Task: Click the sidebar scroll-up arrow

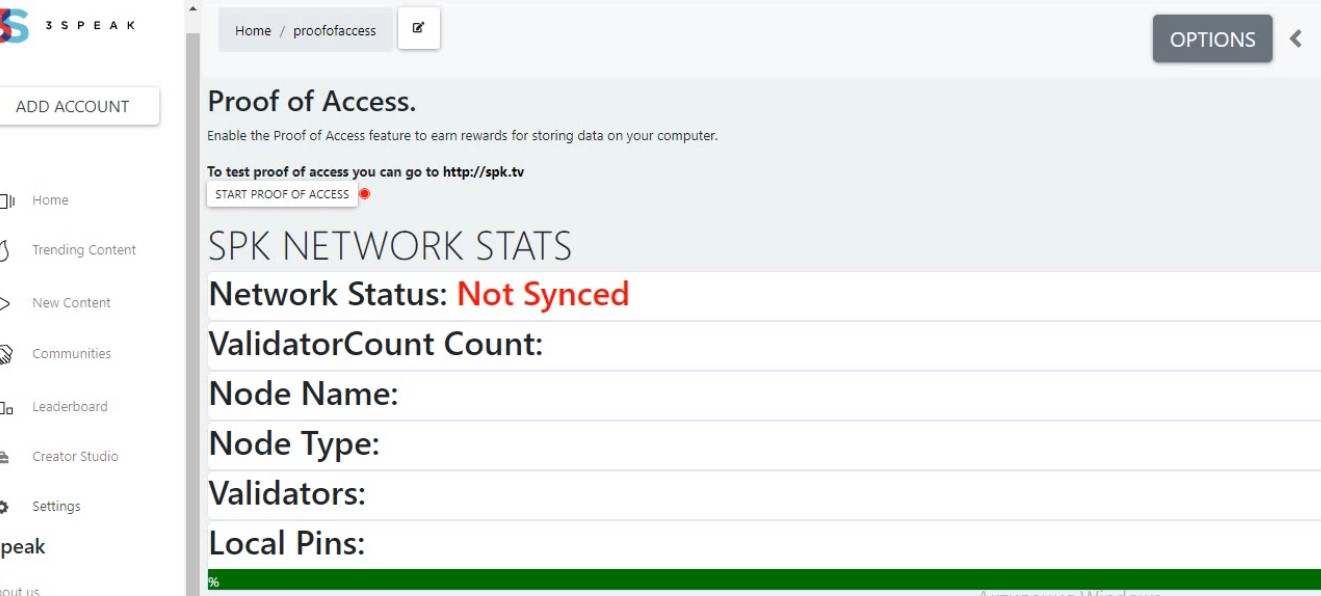Action: pos(193,8)
